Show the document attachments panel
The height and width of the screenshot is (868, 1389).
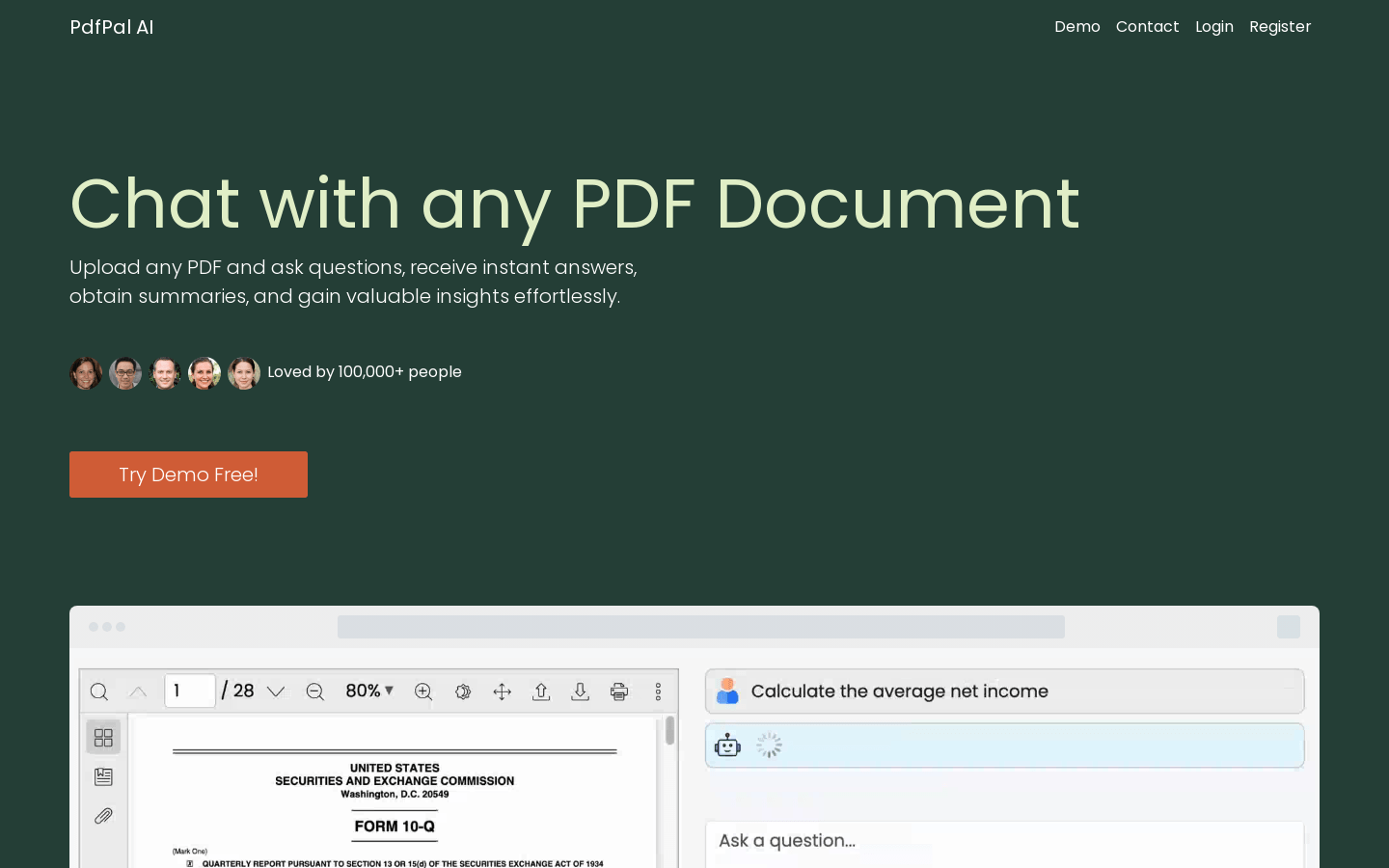point(103,815)
